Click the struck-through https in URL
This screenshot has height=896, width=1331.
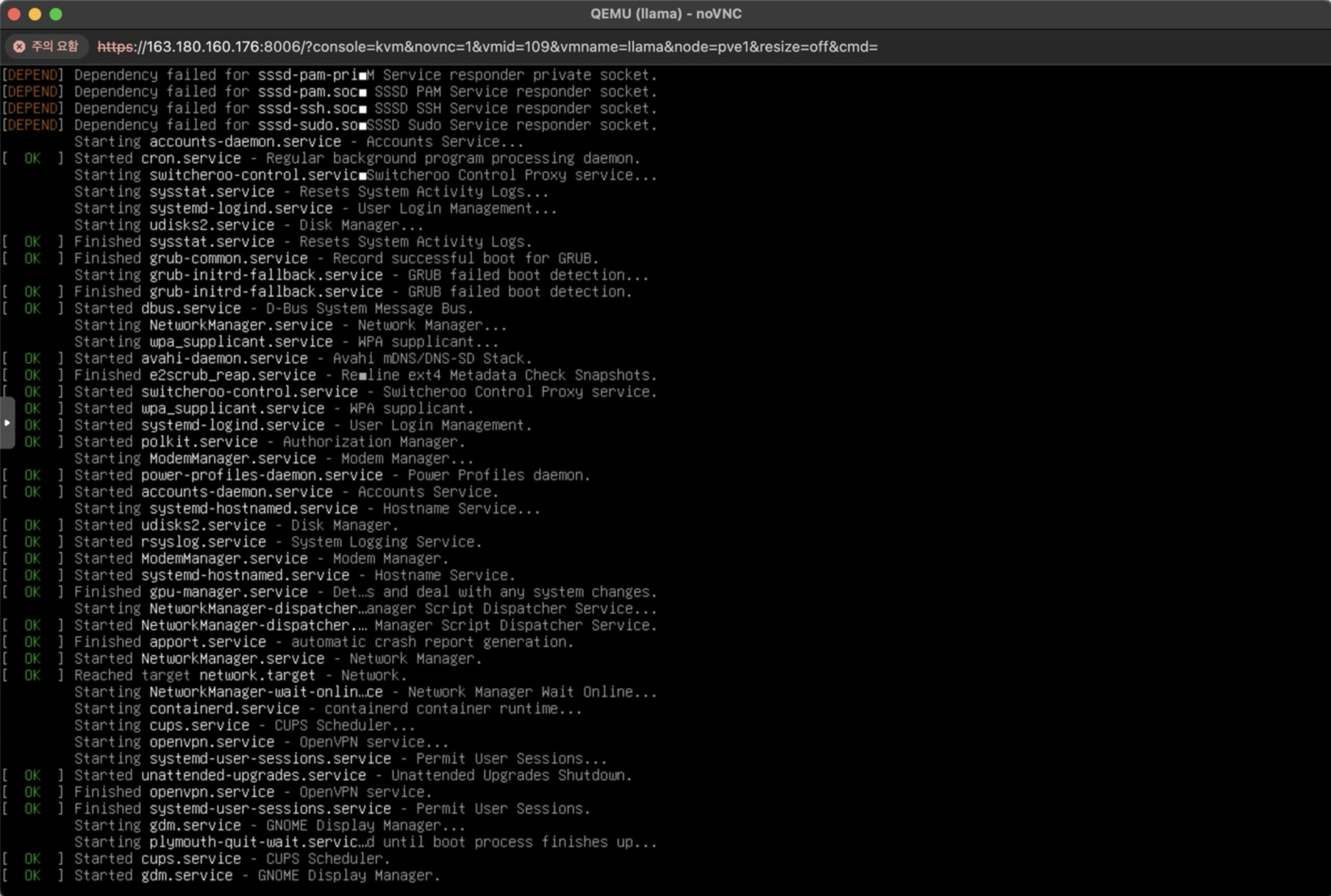116,46
